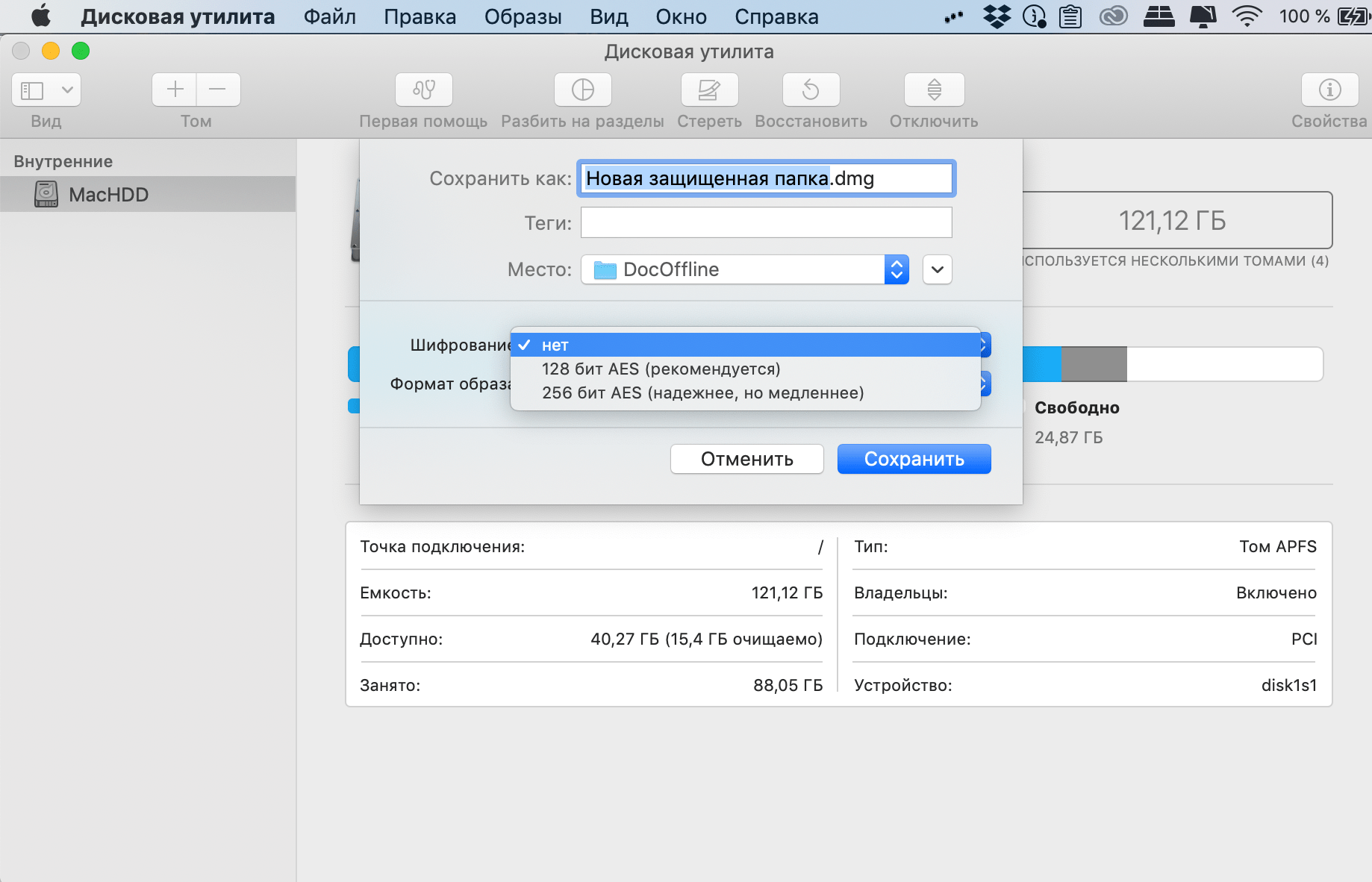Choose 128-bit AES encryption option
Image resolution: width=1372 pixels, height=882 pixels.
pos(661,369)
